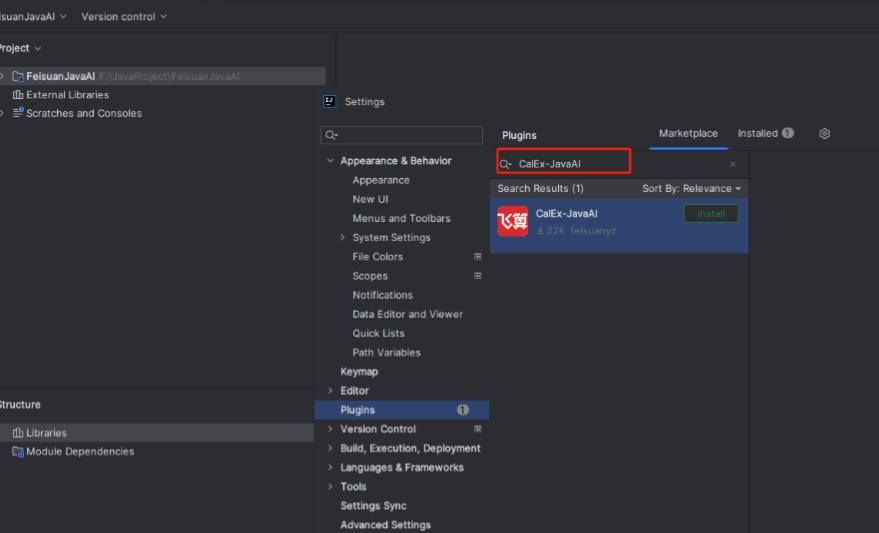The width and height of the screenshot is (879, 533).
Task: Click the Scratches and Consoles icon
Action: coord(18,113)
